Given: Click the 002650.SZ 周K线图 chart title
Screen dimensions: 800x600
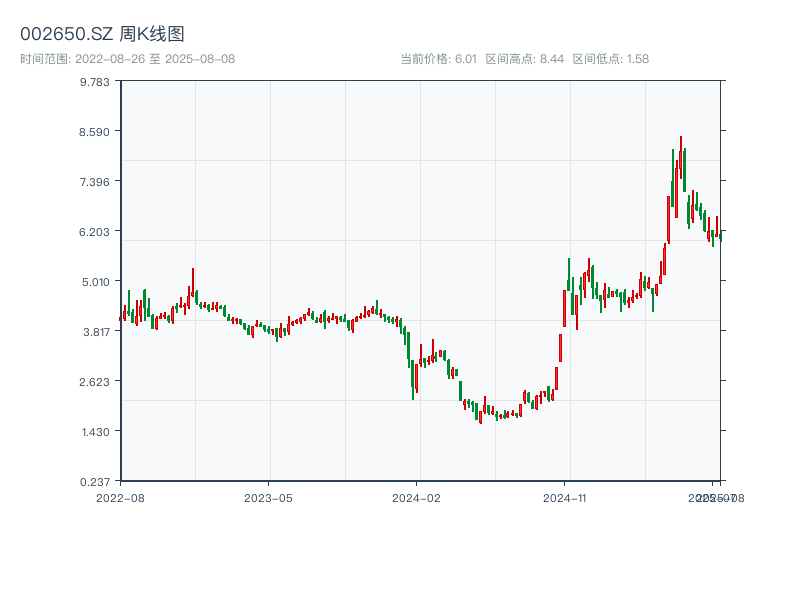Looking at the screenshot, I should (x=102, y=35).
